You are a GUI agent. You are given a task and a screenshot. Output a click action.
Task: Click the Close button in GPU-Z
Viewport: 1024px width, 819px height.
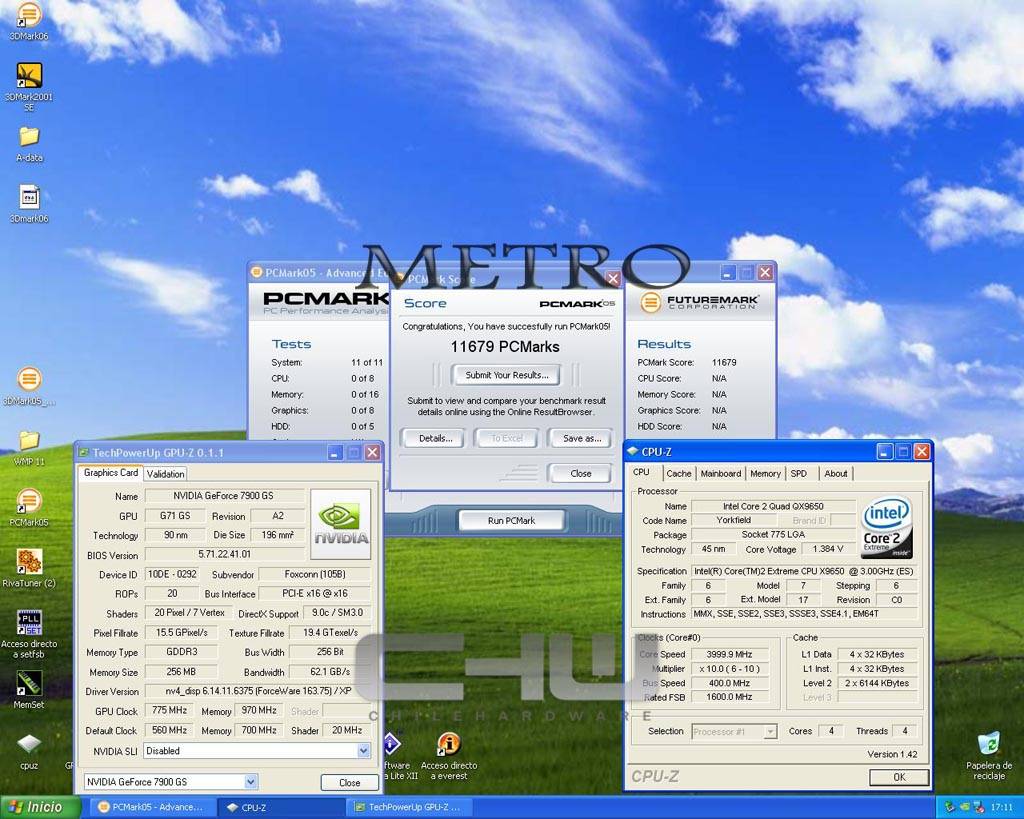pos(349,782)
